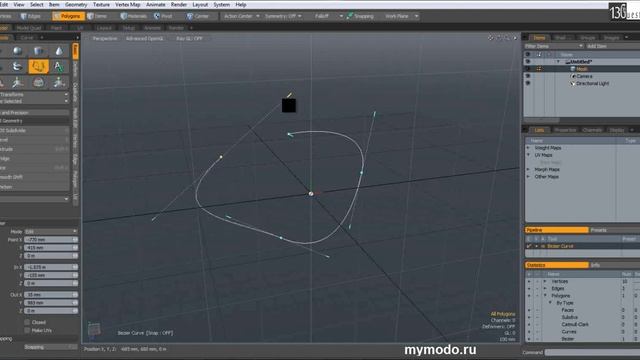Select the Text tool icon
640x360 pixels.
pyautogui.click(x=59, y=67)
